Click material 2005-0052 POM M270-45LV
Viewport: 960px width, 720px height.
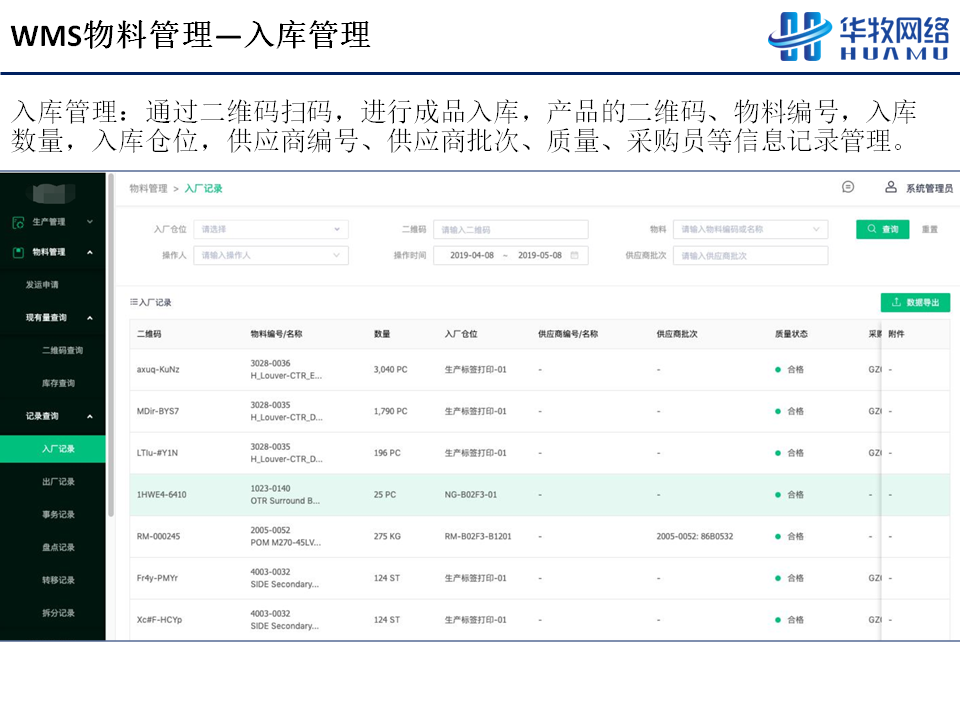285,536
